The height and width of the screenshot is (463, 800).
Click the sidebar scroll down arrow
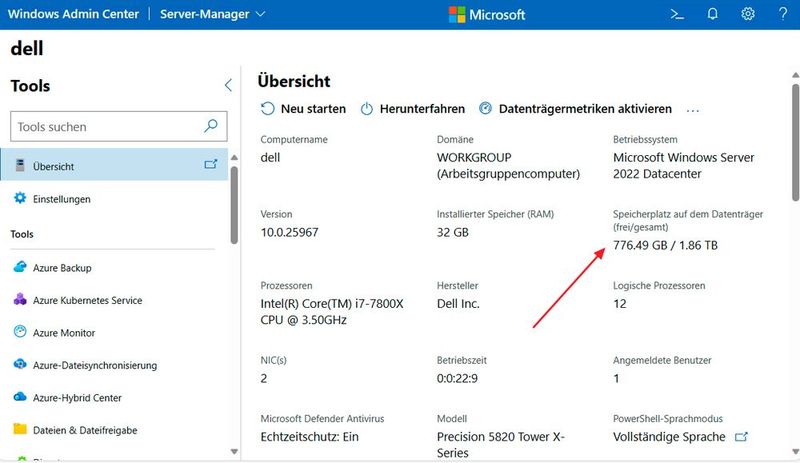pyautogui.click(x=234, y=451)
